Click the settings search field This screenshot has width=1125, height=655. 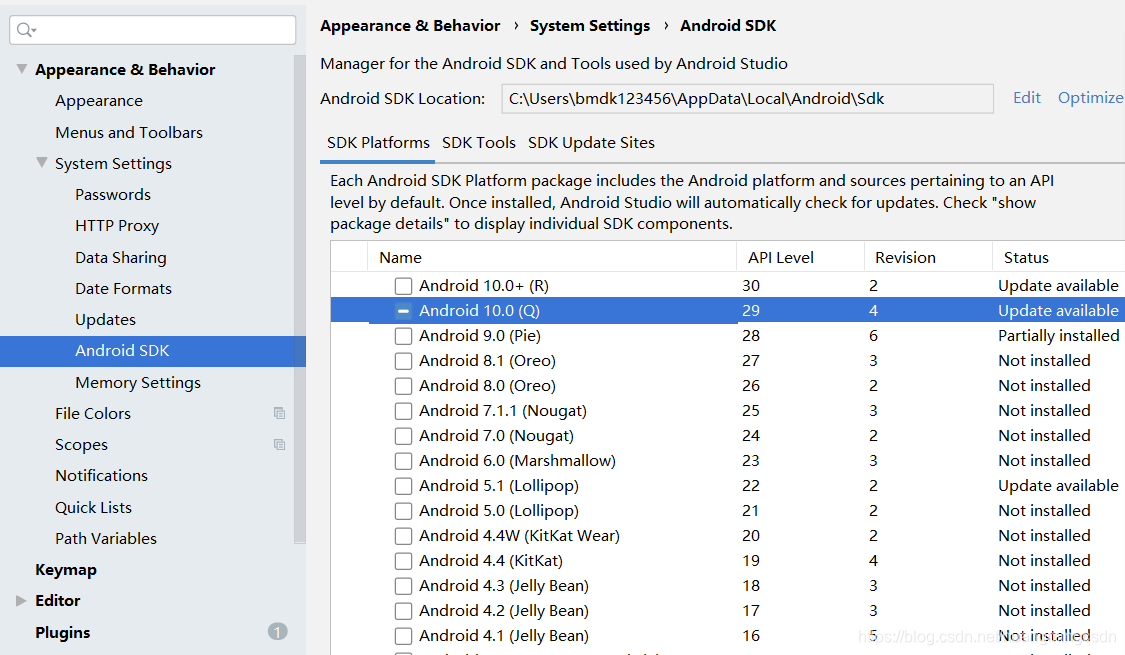pos(153,30)
